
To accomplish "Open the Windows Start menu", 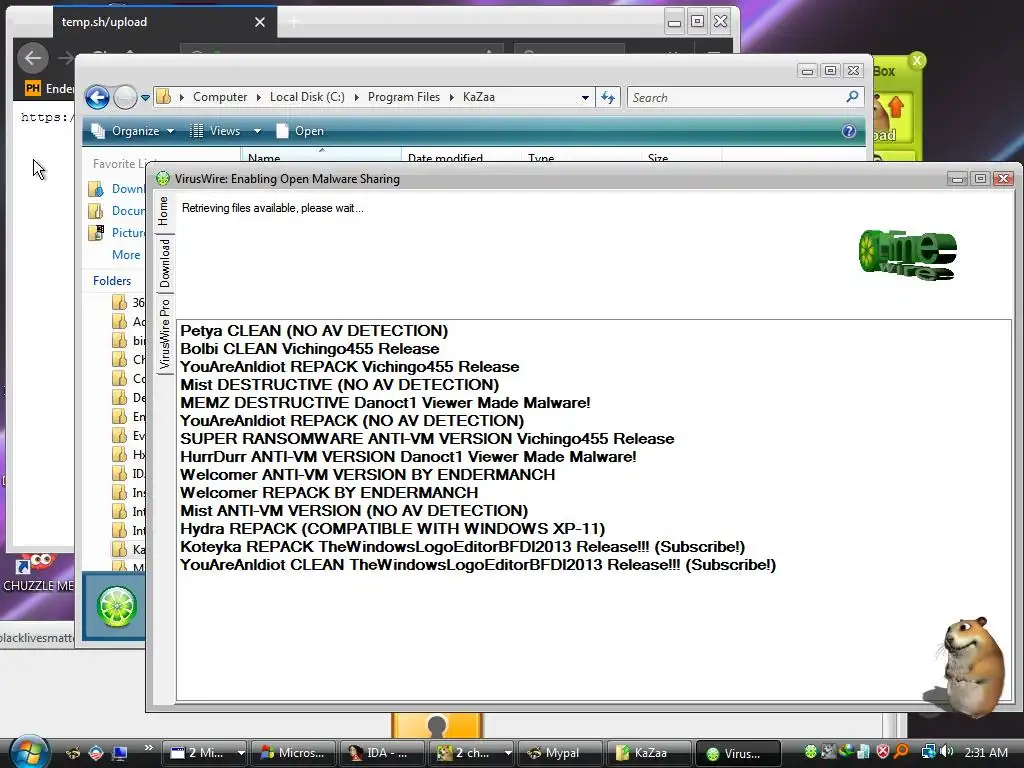I will point(30,752).
